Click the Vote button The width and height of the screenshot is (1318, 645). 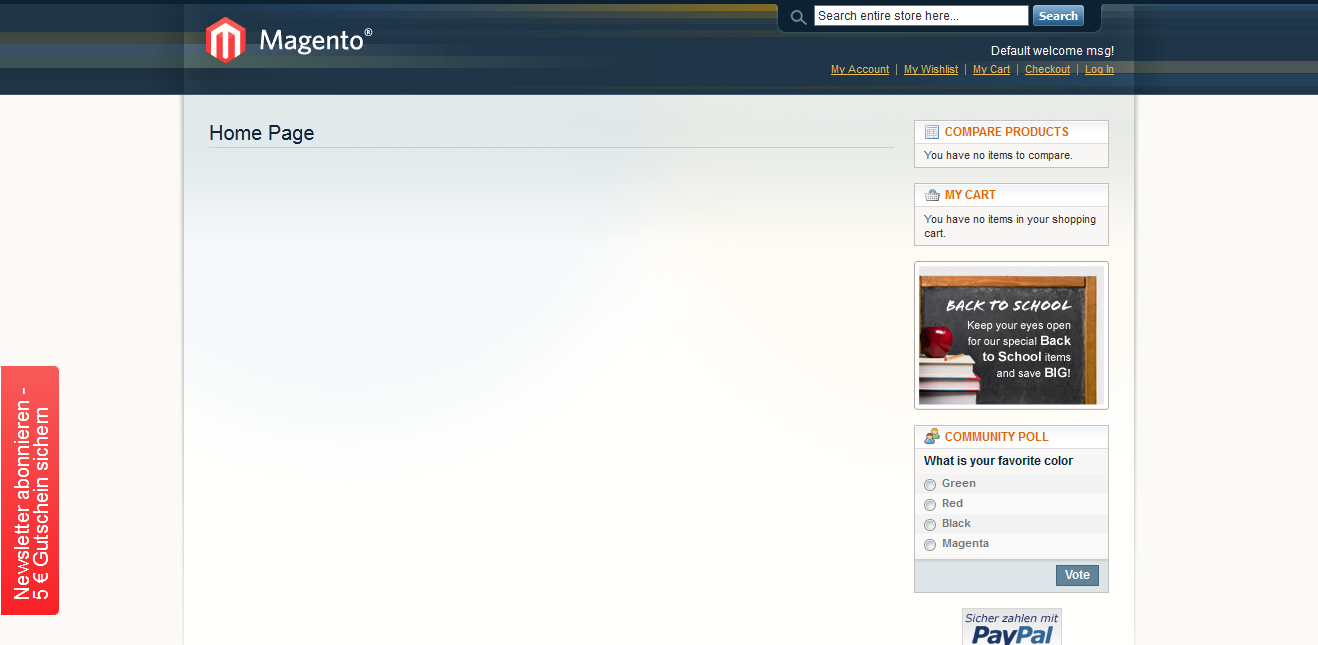[1077, 575]
